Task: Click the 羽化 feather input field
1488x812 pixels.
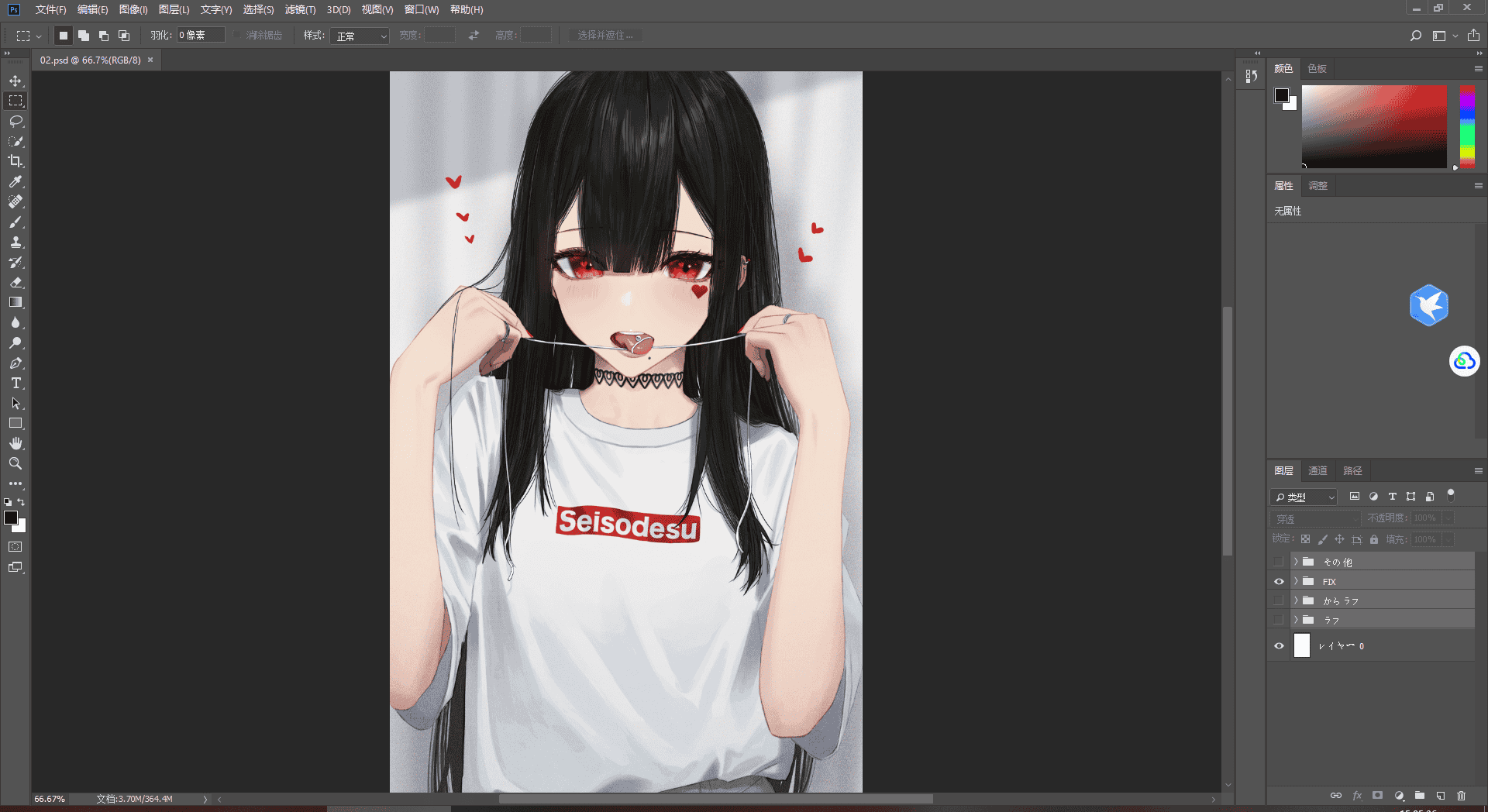Action: click(201, 35)
